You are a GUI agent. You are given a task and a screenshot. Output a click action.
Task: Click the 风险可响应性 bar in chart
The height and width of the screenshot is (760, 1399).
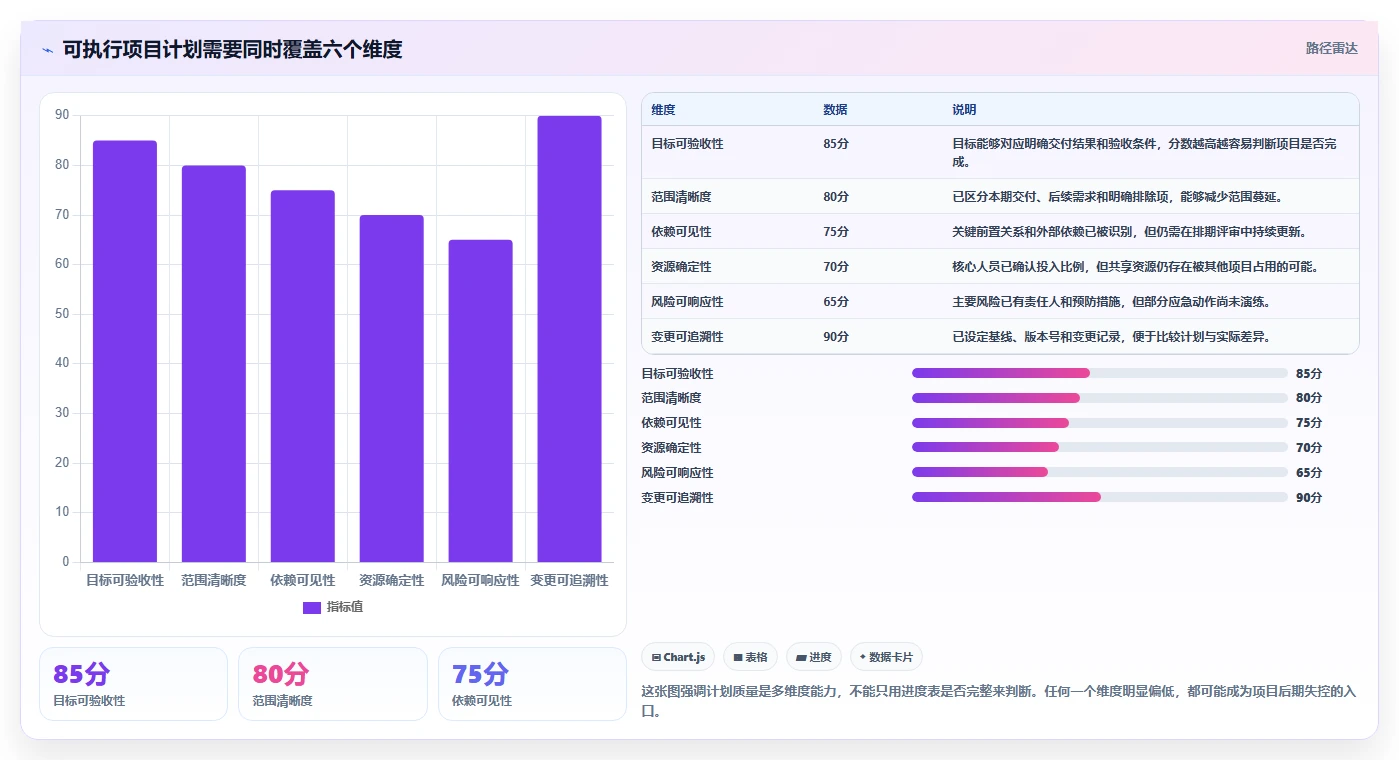tap(481, 401)
